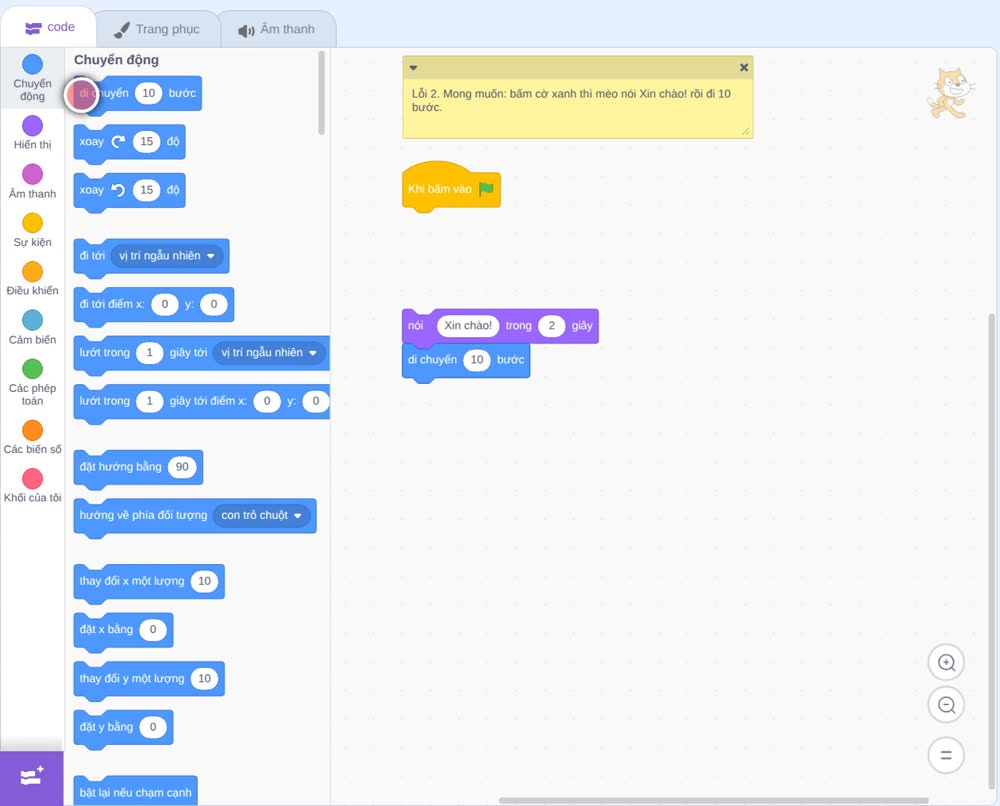
Task: Click the green flag in the Khi bấm vào block
Action: (487, 189)
